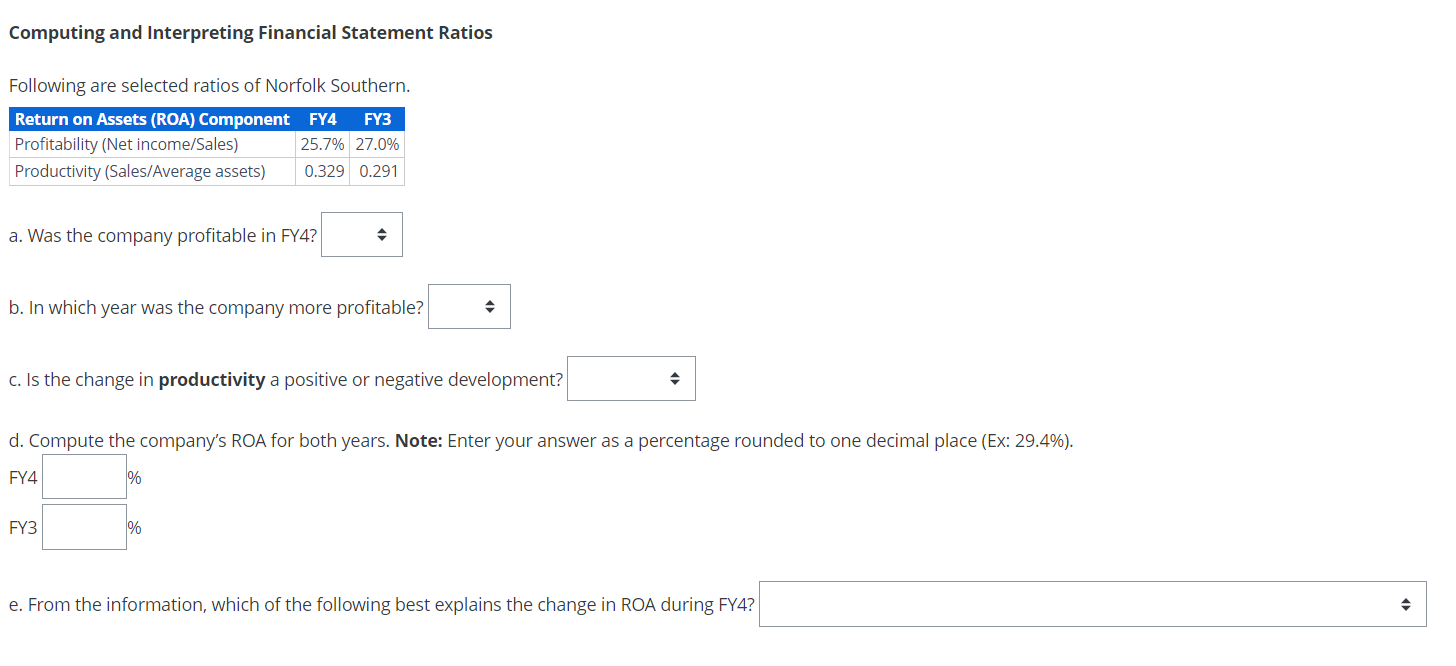Open the dropdown explaining the change in ROA

(x=1090, y=604)
